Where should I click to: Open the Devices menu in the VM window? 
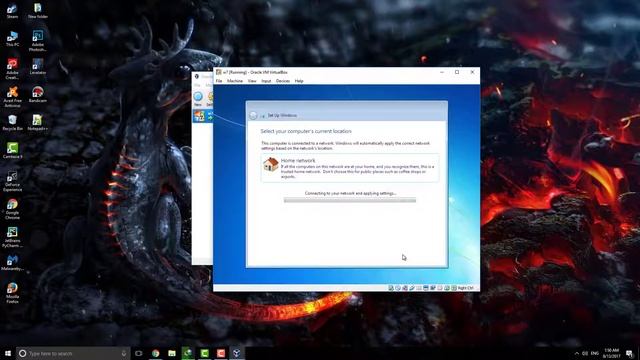tap(283, 81)
